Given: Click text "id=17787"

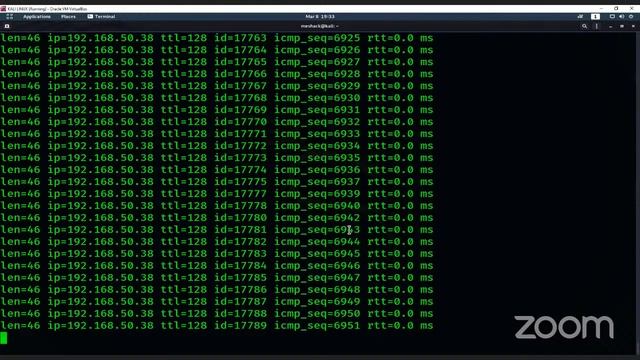Looking at the screenshot, I should [x=240, y=302].
